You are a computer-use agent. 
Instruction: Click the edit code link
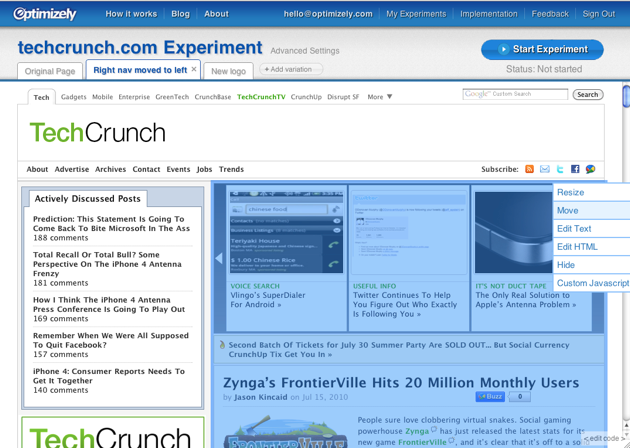pos(605,438)
